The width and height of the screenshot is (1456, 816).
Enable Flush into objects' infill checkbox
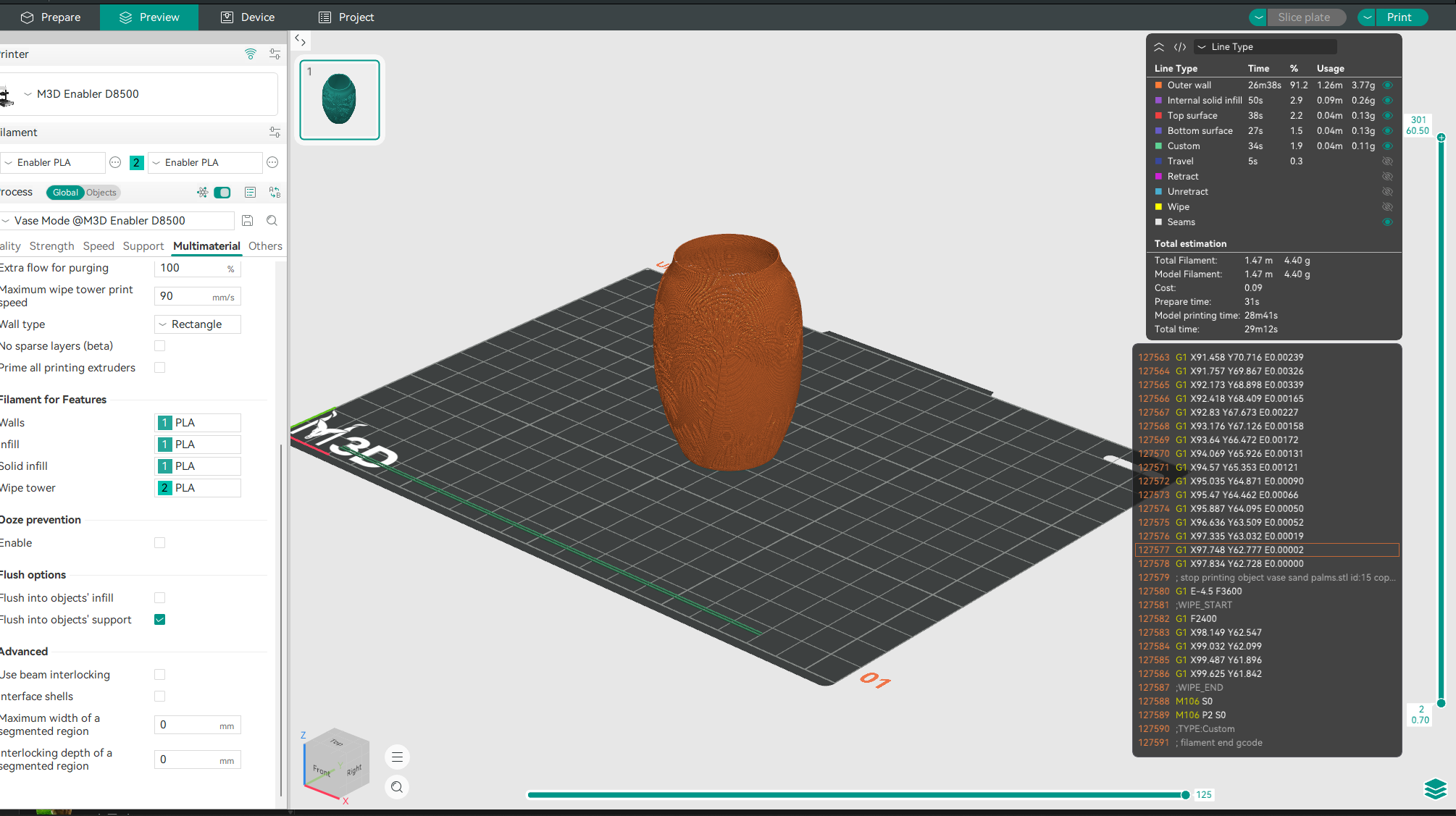coord(160,598)
